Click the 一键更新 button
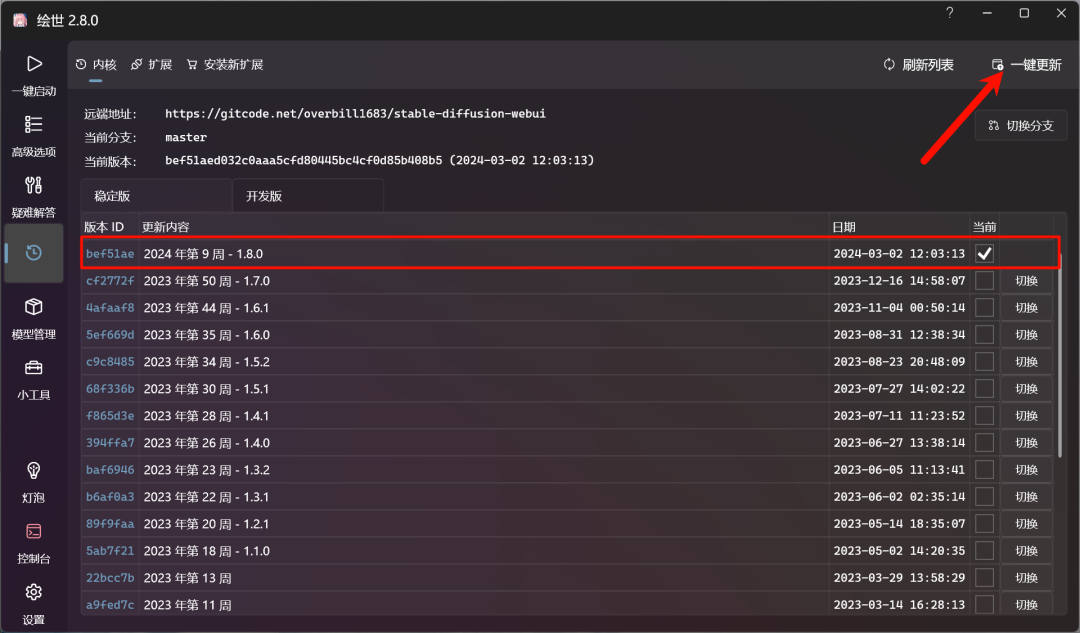 tap(1026, 65)
